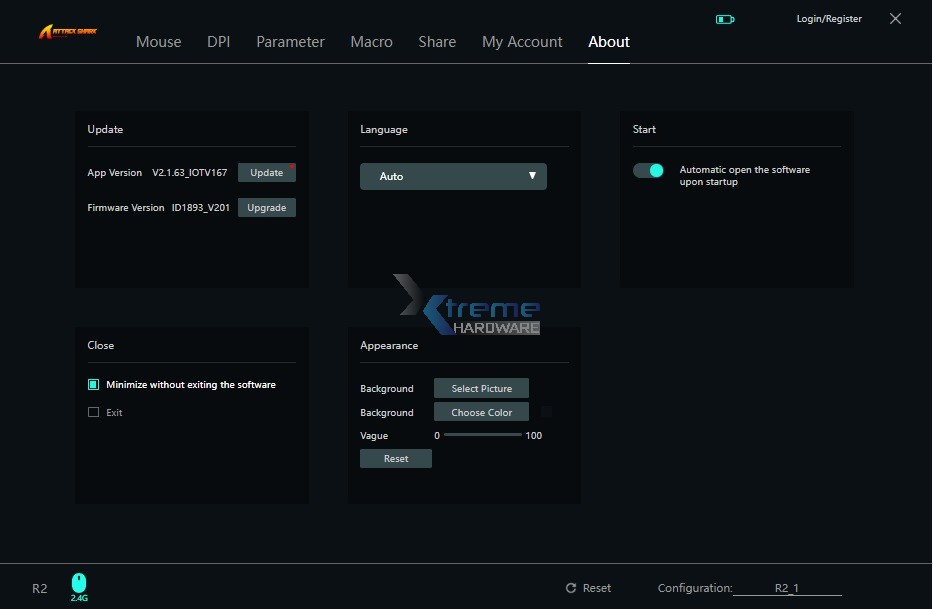Click Update next to App Version
Viewport: 933px width, 609px height.
tap(266, 172)
